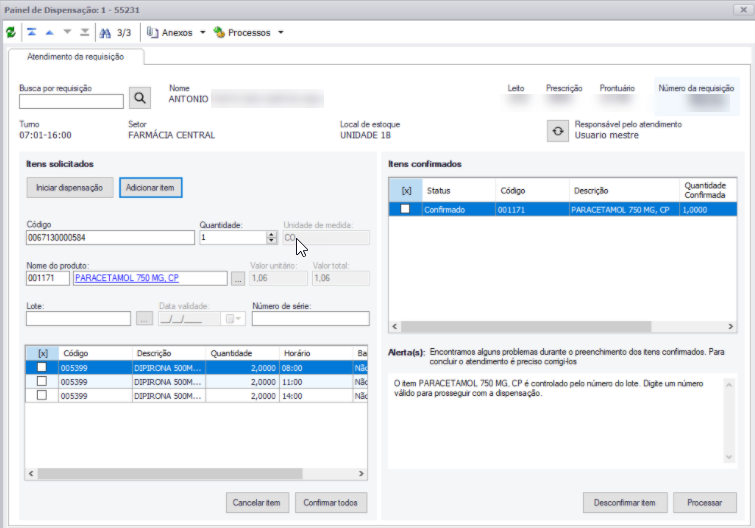Check the DIPIRONA 11:00 row checkbox
The height and width of the screenshot is (528, 755).
(42, 382)
